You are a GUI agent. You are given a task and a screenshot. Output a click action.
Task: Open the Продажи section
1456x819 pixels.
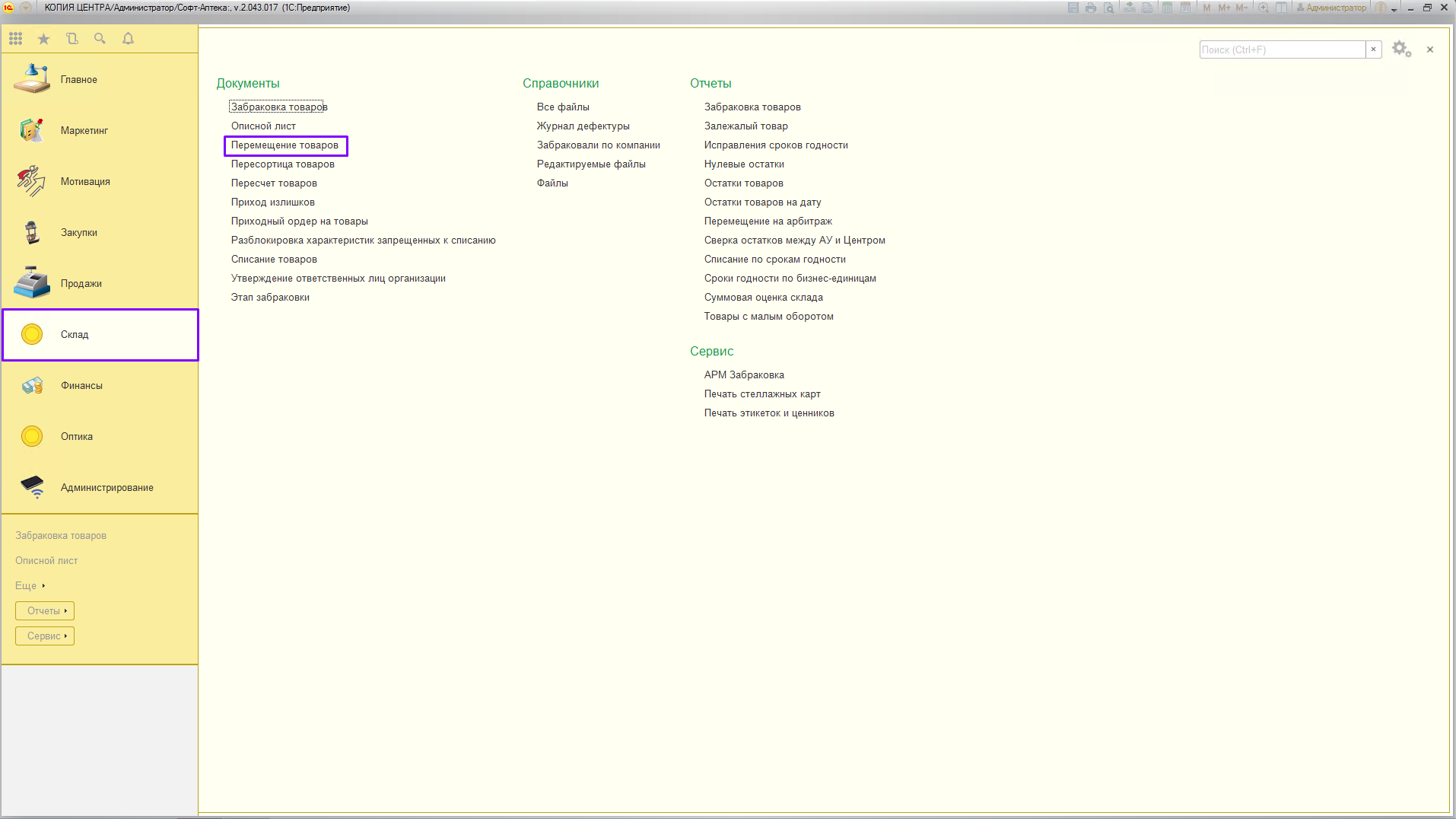(81, 283)
